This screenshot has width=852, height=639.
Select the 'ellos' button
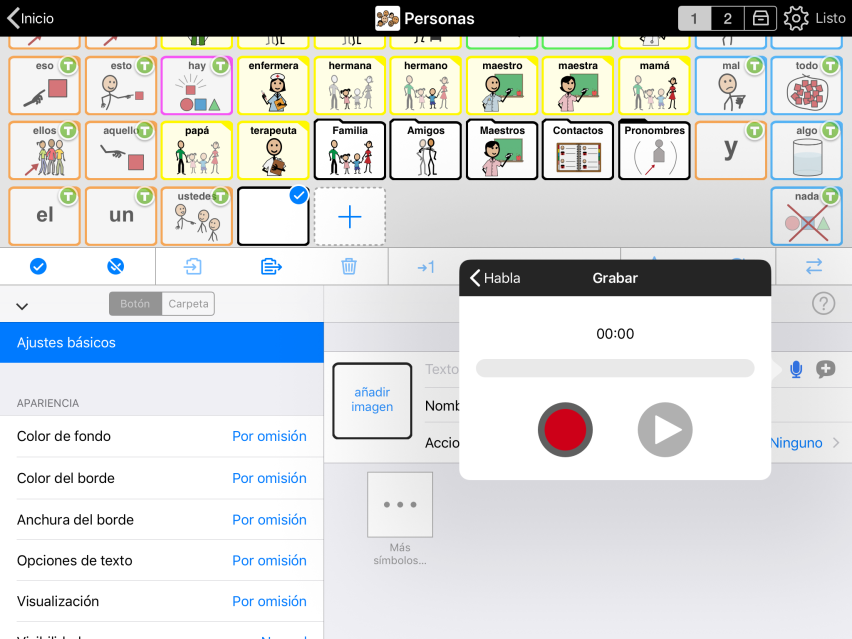45,151
